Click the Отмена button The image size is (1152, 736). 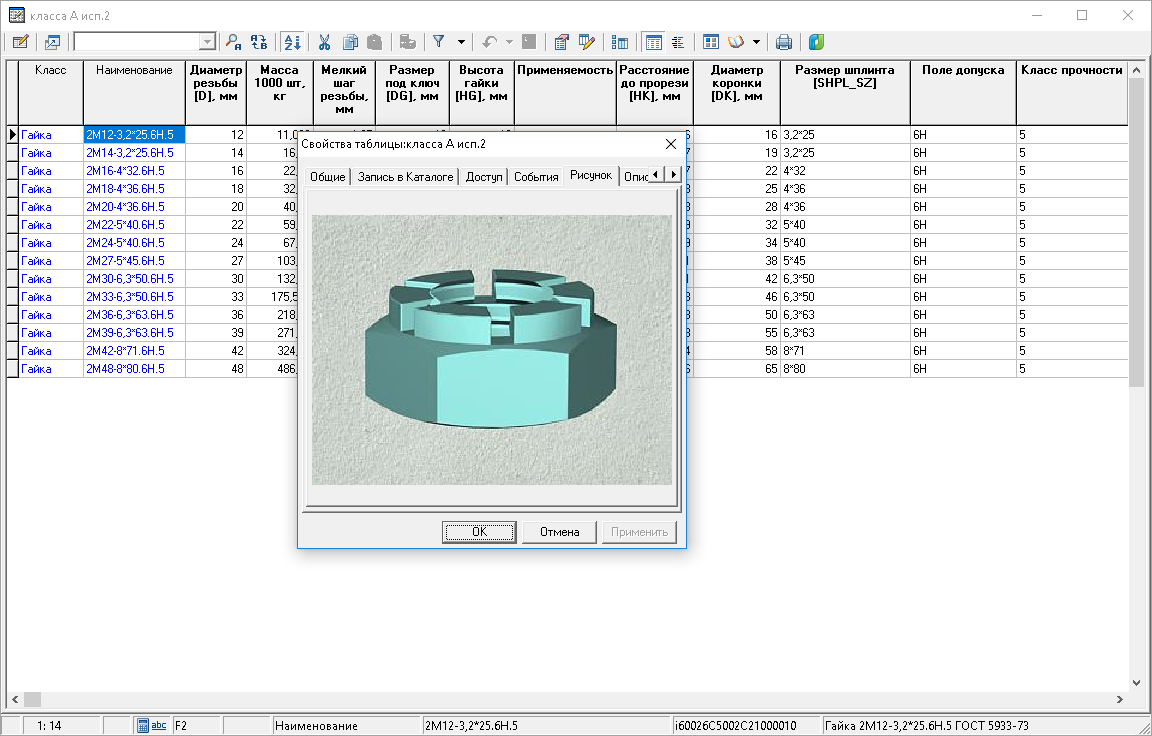(x=559, y=532)
